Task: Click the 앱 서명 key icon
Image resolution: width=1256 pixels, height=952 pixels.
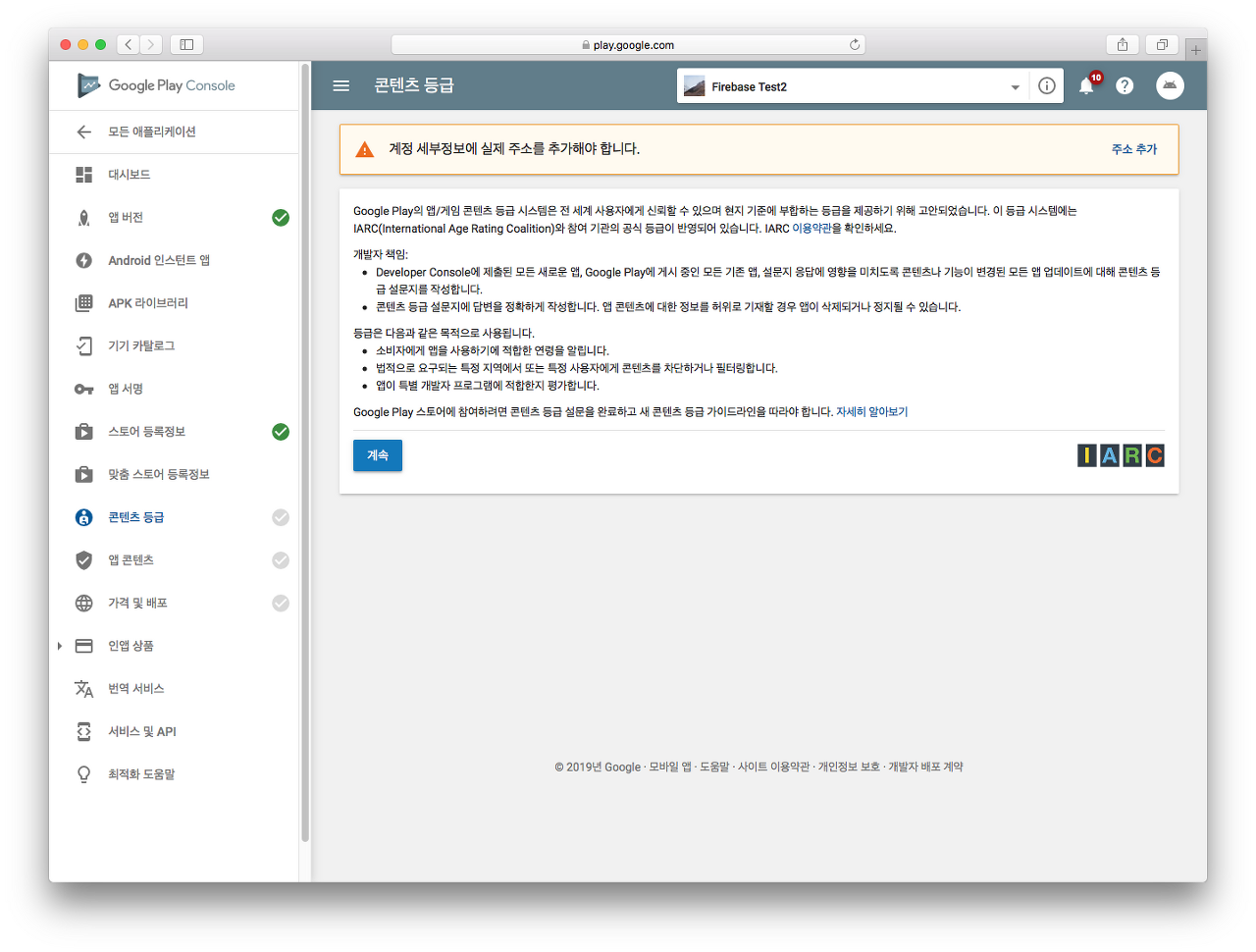Action: [x=84, y=389]
